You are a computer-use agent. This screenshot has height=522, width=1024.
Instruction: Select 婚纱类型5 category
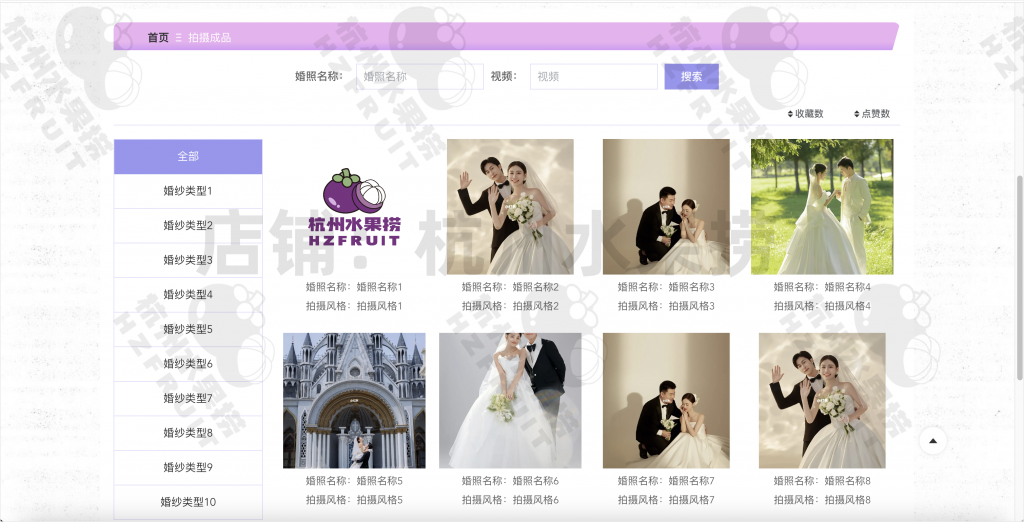coord(188,329)
